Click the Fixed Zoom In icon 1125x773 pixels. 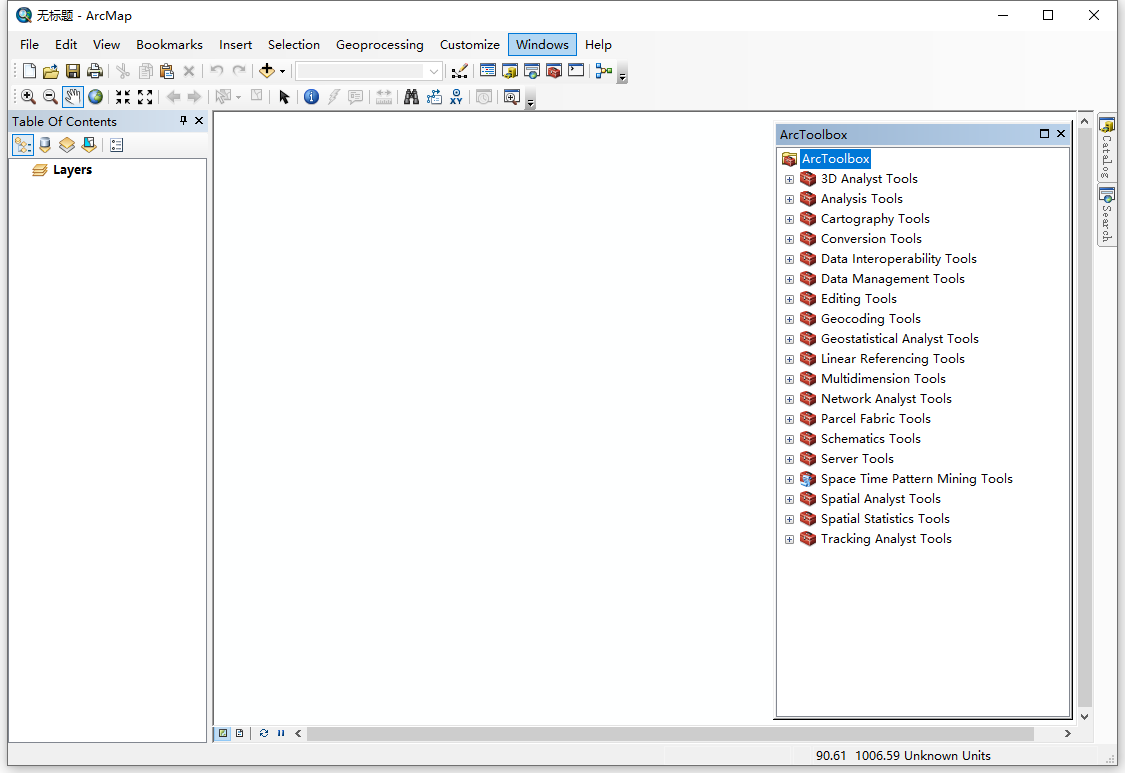coord(123,97)
